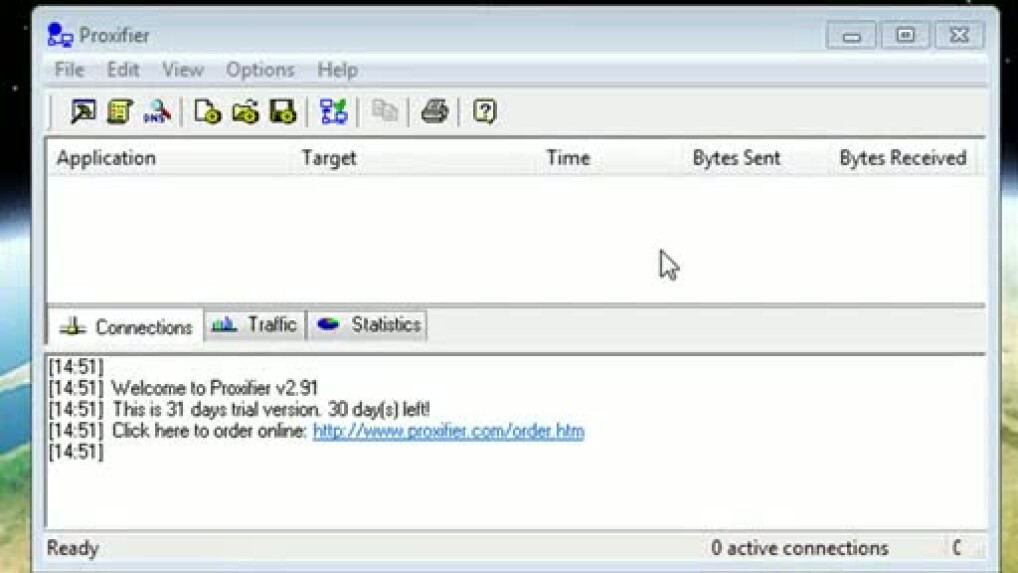This screenshot has height=573, width=1018.
Task: Open DNS name resolution settings icon
Action: pos(157,111)
